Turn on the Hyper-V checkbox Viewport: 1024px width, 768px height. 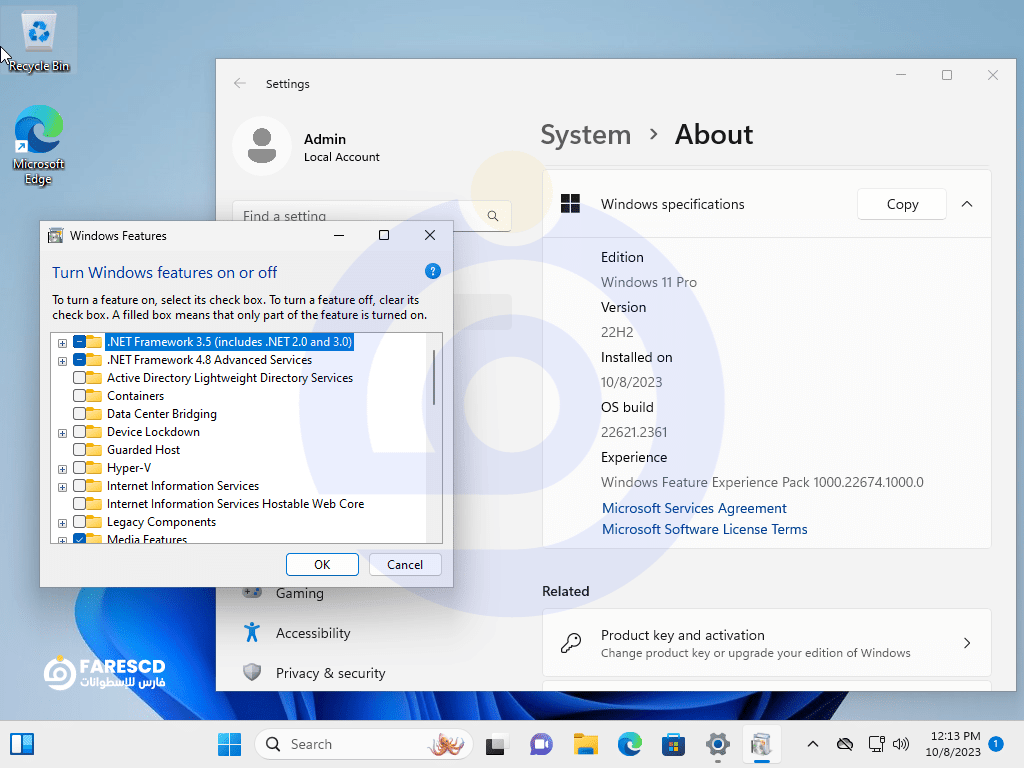[80, 468]
